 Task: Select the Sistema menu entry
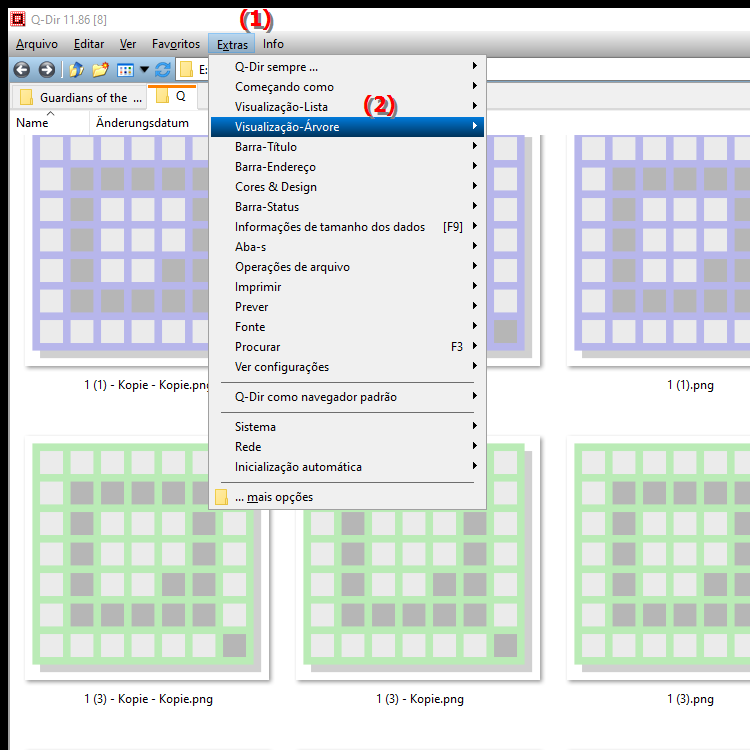(x=347, y=427)
